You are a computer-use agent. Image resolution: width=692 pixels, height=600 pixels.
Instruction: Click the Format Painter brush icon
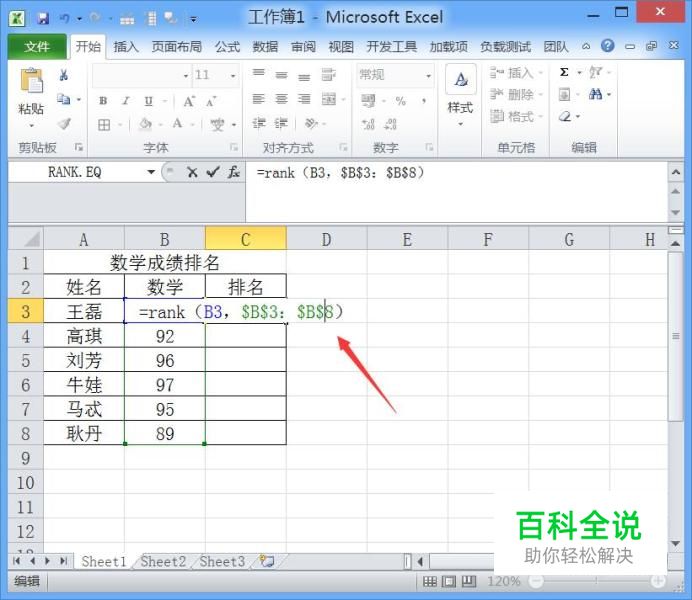pos(64,124)
